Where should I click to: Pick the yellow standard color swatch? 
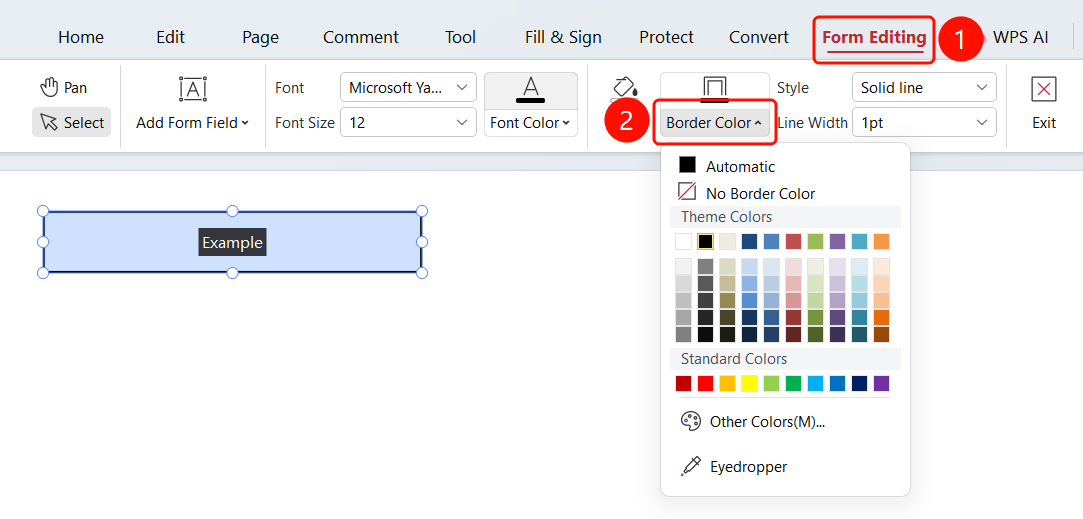(749, 384)
